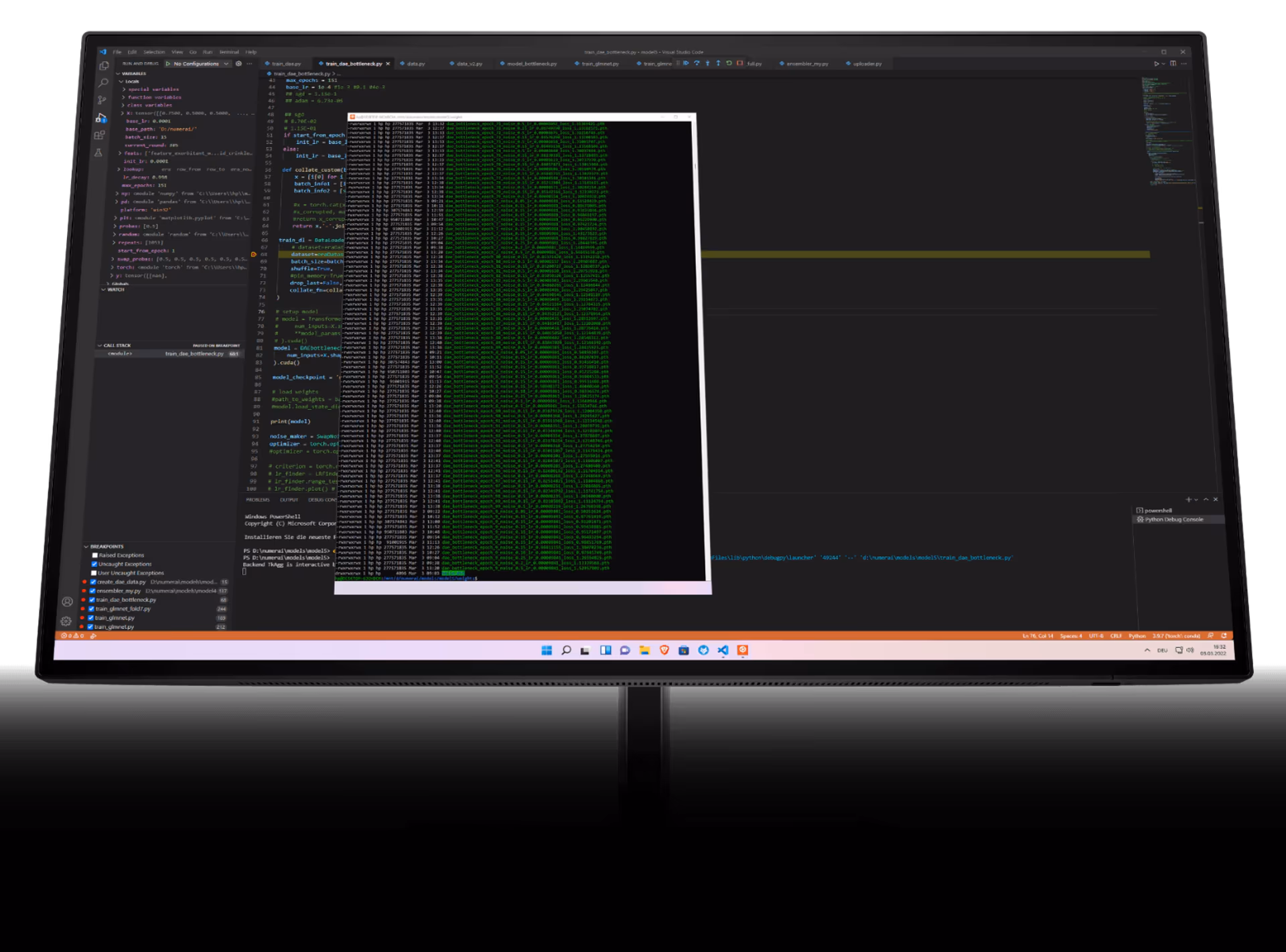The height and width of the screenshot is (952, 1286).
Task: Open the Manage gear icon in activity bar
Action: 66,621
